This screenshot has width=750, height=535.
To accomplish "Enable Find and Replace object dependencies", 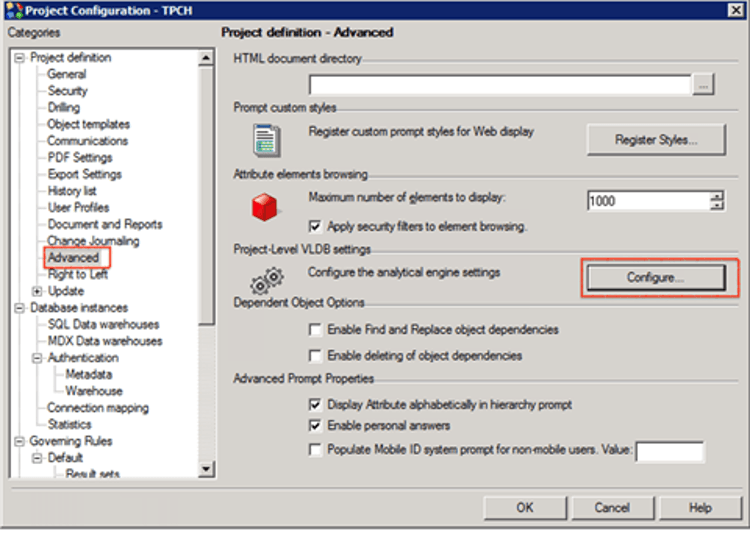I will (316, 330).
